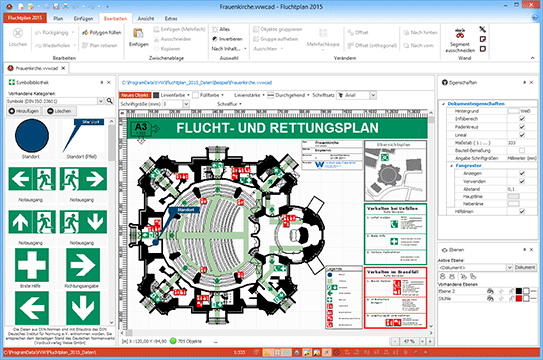
Task: Open the Schriftsatz Arial font dropdown
Action: (x=373, y=95)
